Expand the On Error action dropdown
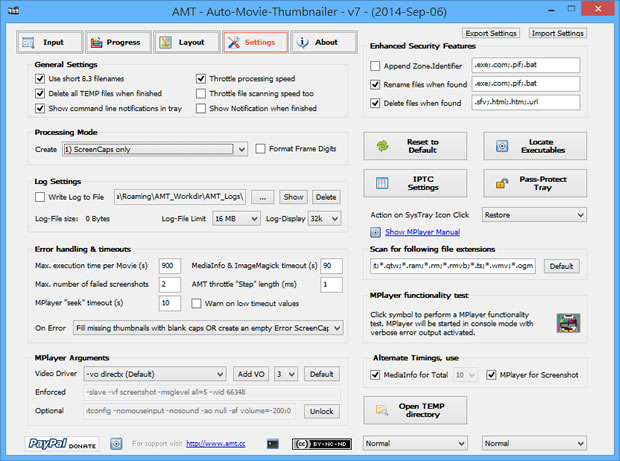The height and width of the screenshot is (461, 620). tap(208, 328)
